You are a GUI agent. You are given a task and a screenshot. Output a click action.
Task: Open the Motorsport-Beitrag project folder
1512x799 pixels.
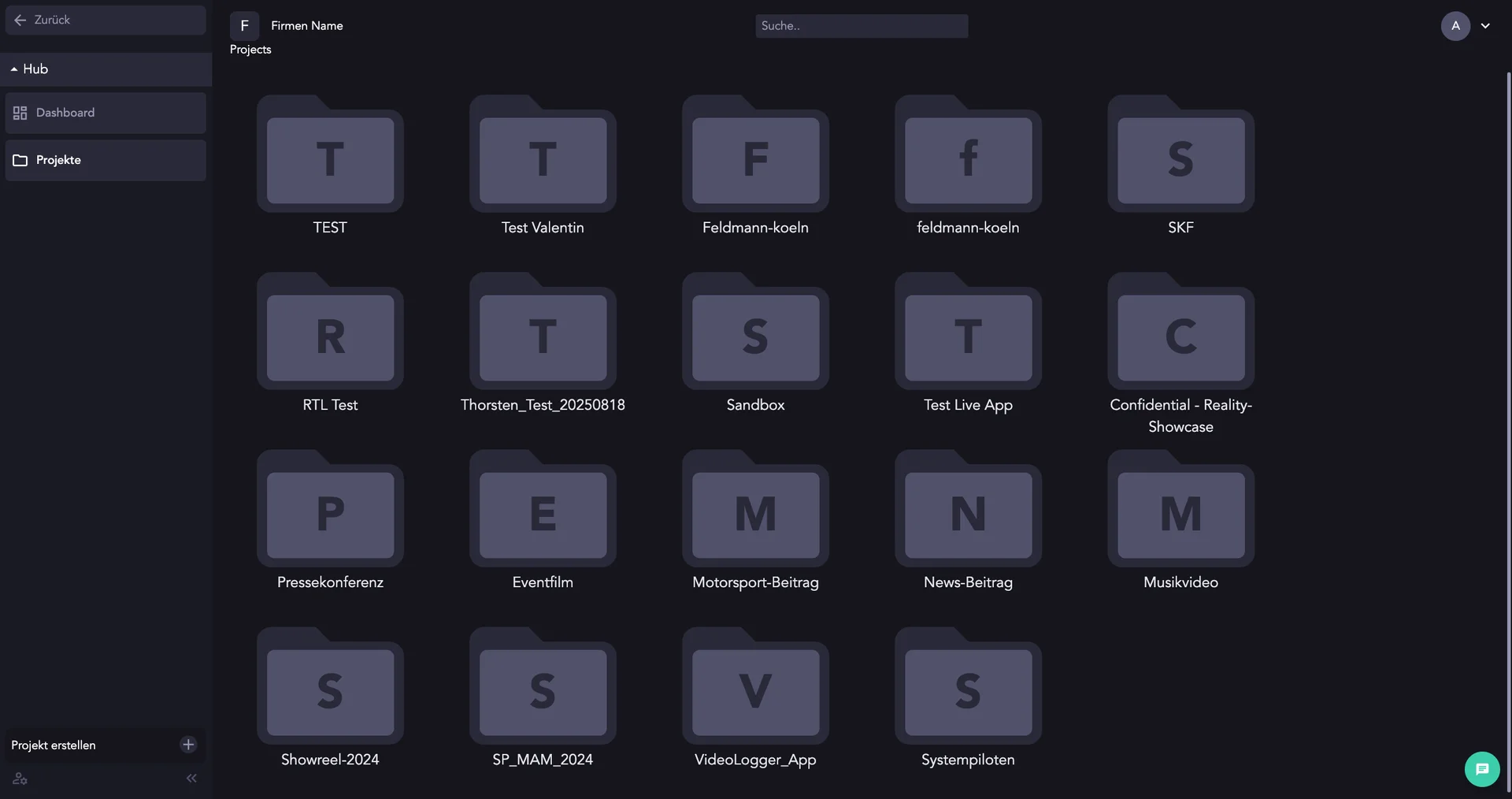click(755, 509)
